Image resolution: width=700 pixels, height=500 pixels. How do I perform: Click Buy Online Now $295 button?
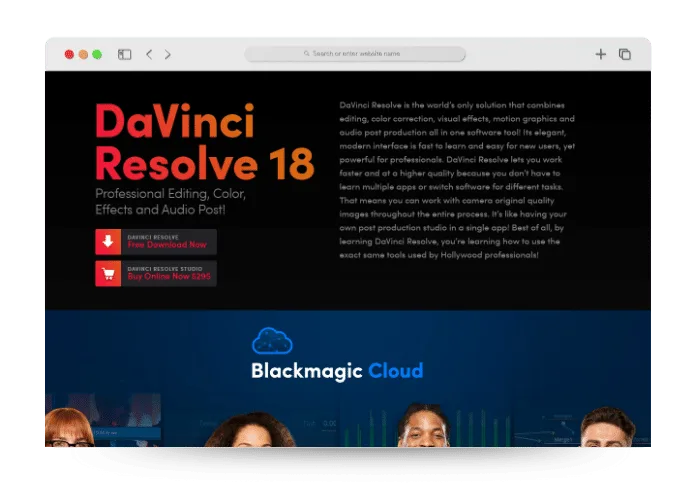coord(156,273)
